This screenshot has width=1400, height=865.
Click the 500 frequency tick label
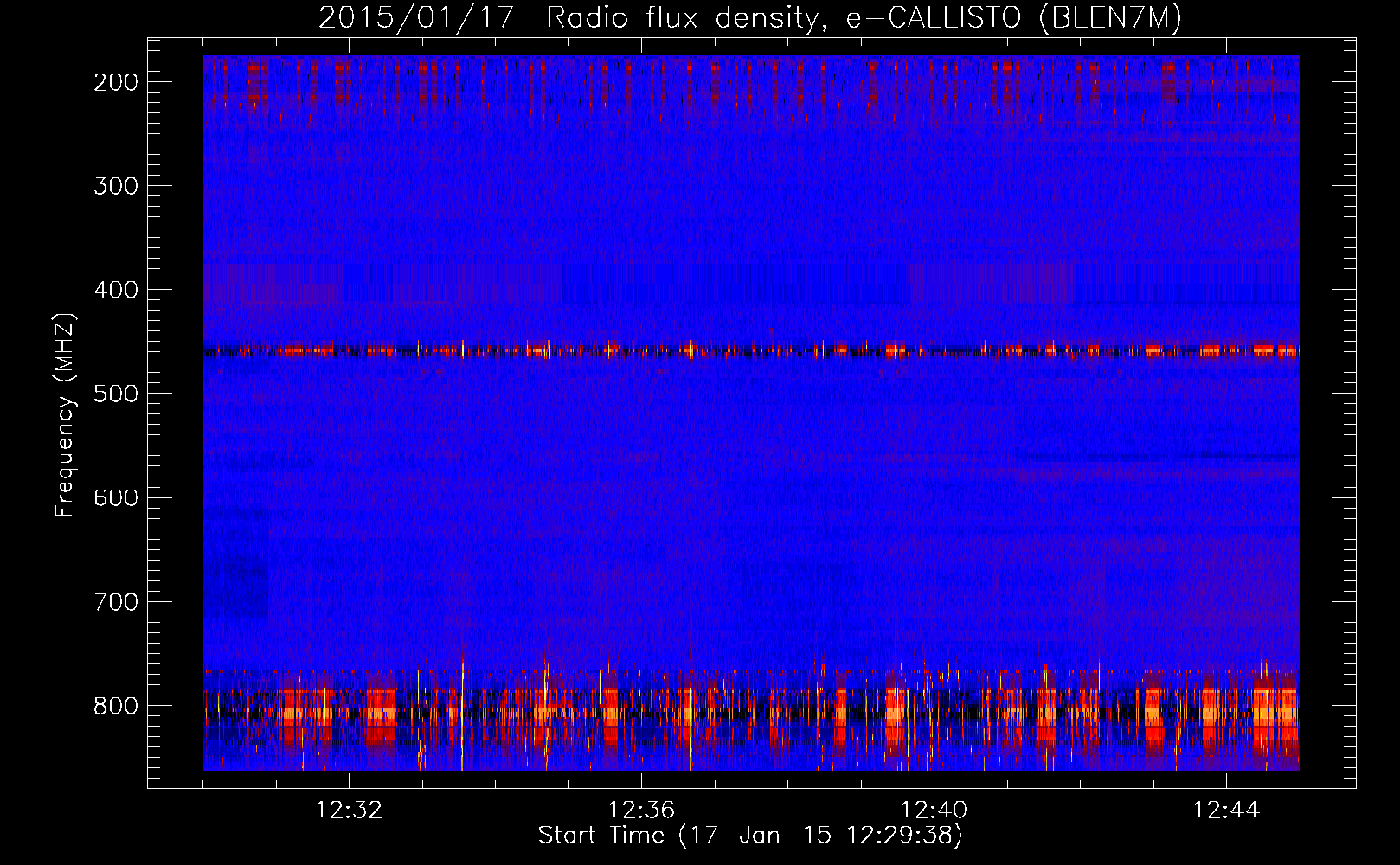pos(115,394)
